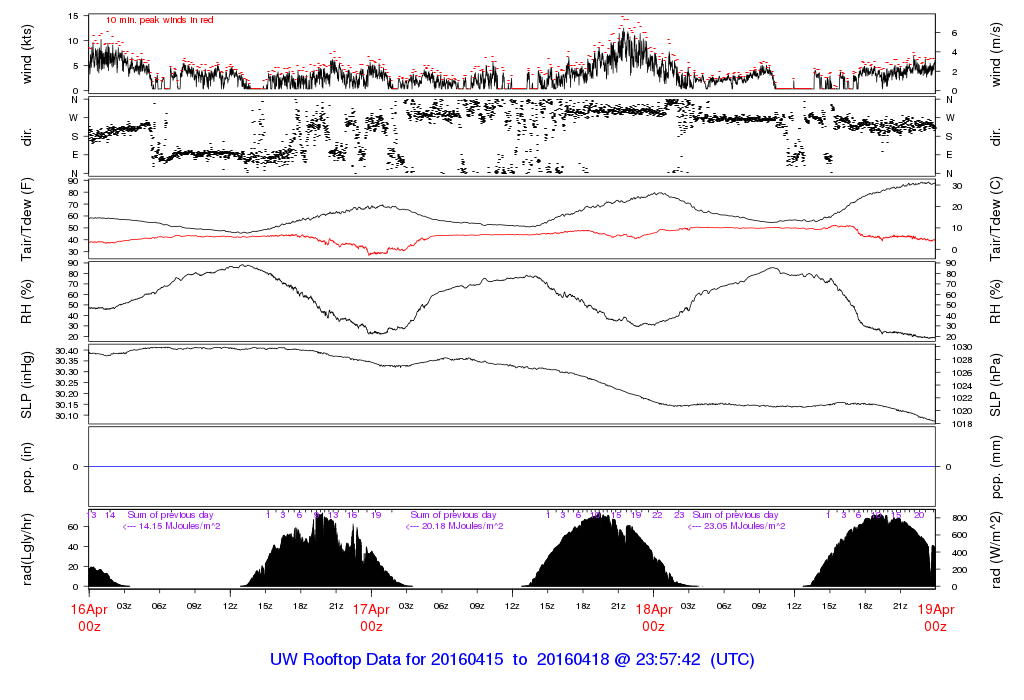This screenshot has height=700, width=1024.
Task: Select the 16Apr 00z date marker
Action: pyautogui.click(x=89, y=617)
